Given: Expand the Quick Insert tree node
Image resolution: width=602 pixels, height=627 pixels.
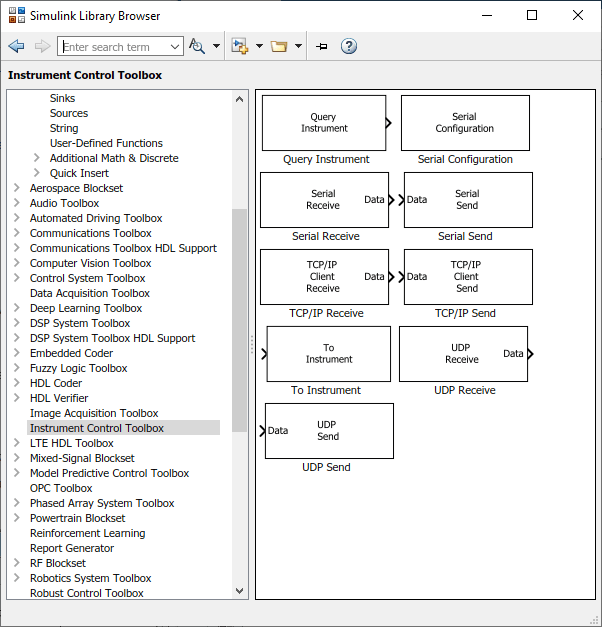Looking at the screenshot, I should pyautogui.click(x=37, y=173).
